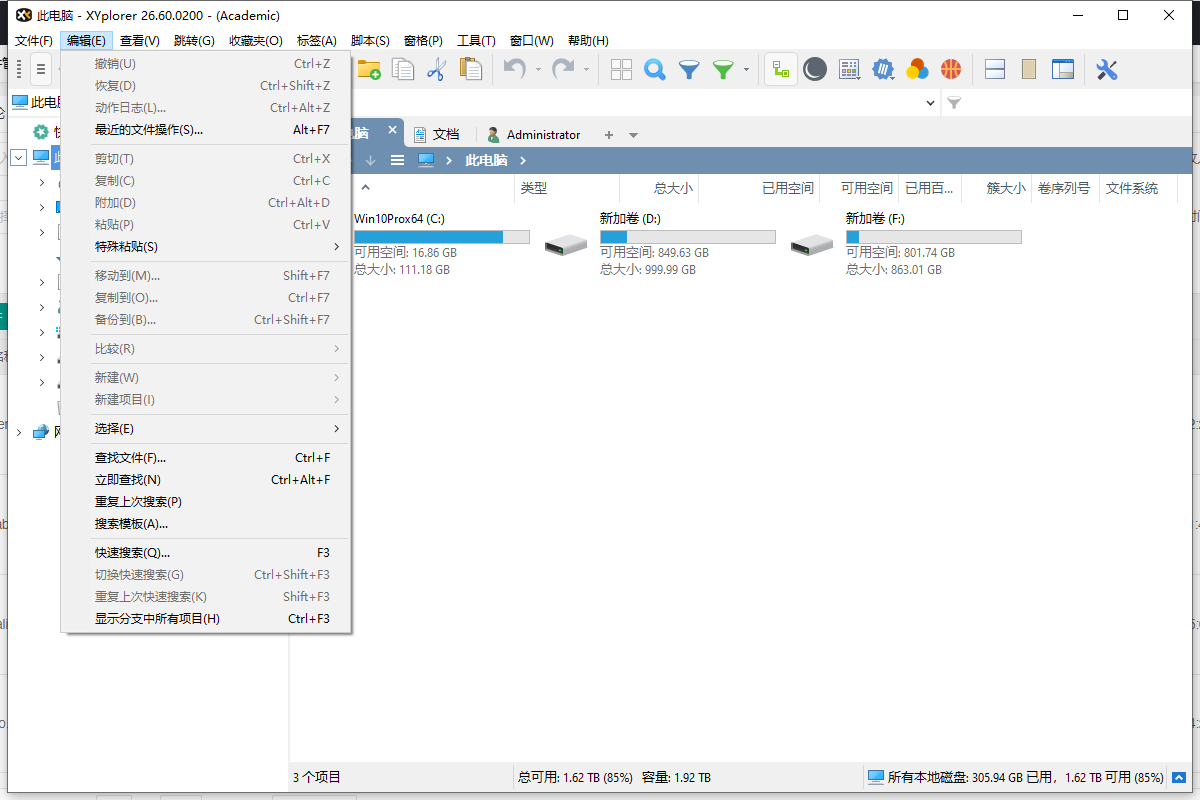1200x800 pixels.
Task: Click the color filters circles icon
Action: (917, 69)
